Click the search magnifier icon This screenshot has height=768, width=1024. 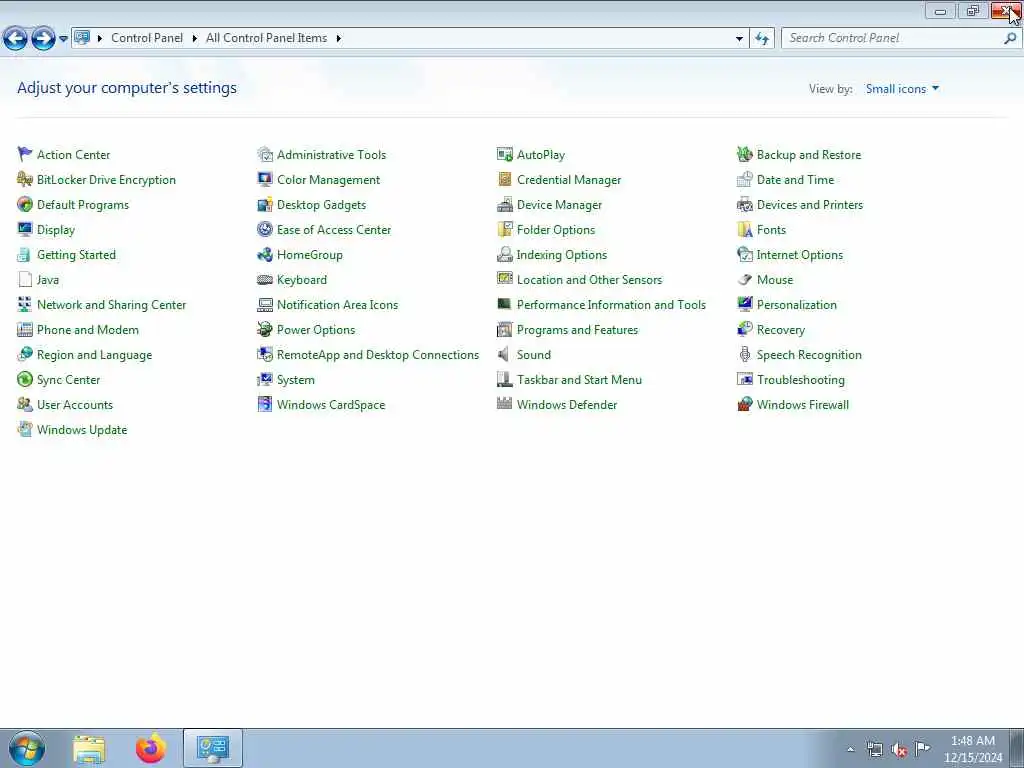1010,38
